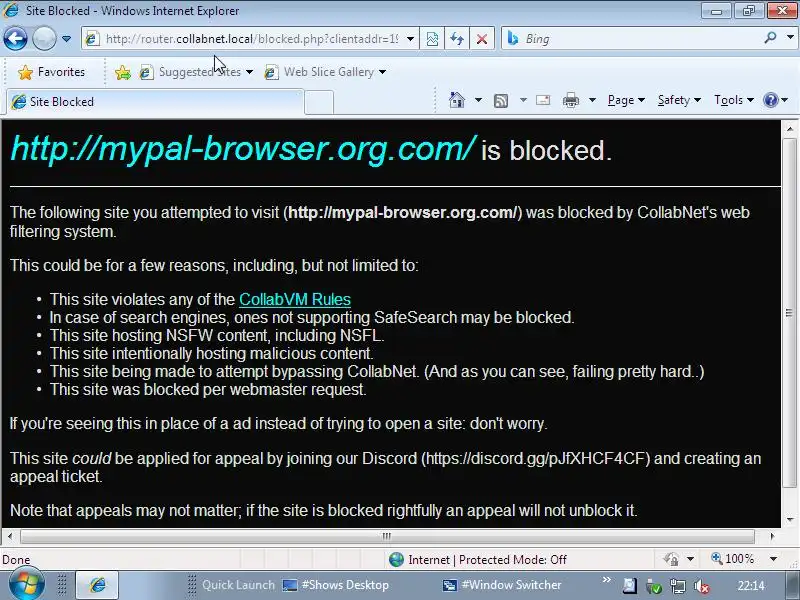Click the horizontal scroll left arrow

coord(10,536)
